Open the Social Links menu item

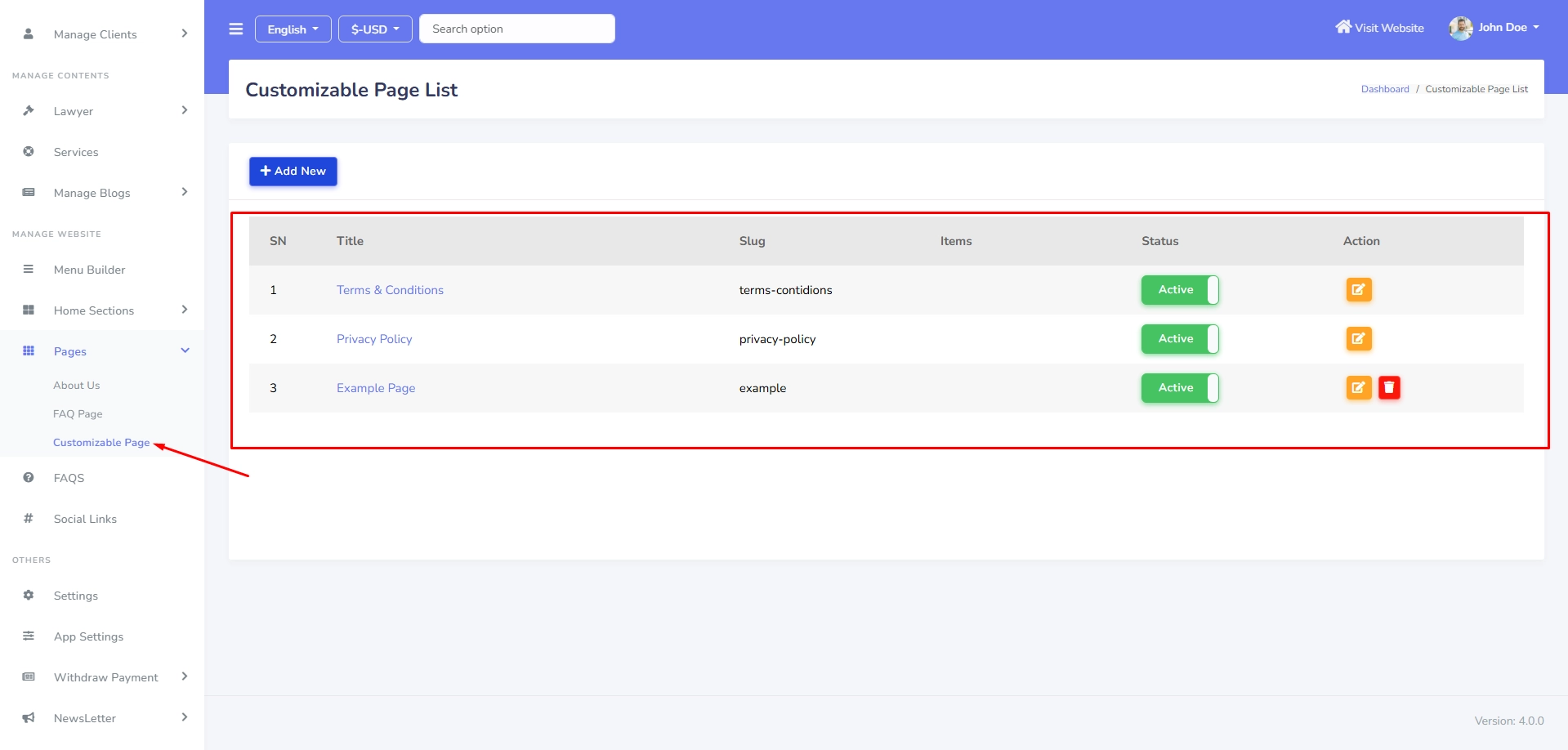click(x=85, y=519)
